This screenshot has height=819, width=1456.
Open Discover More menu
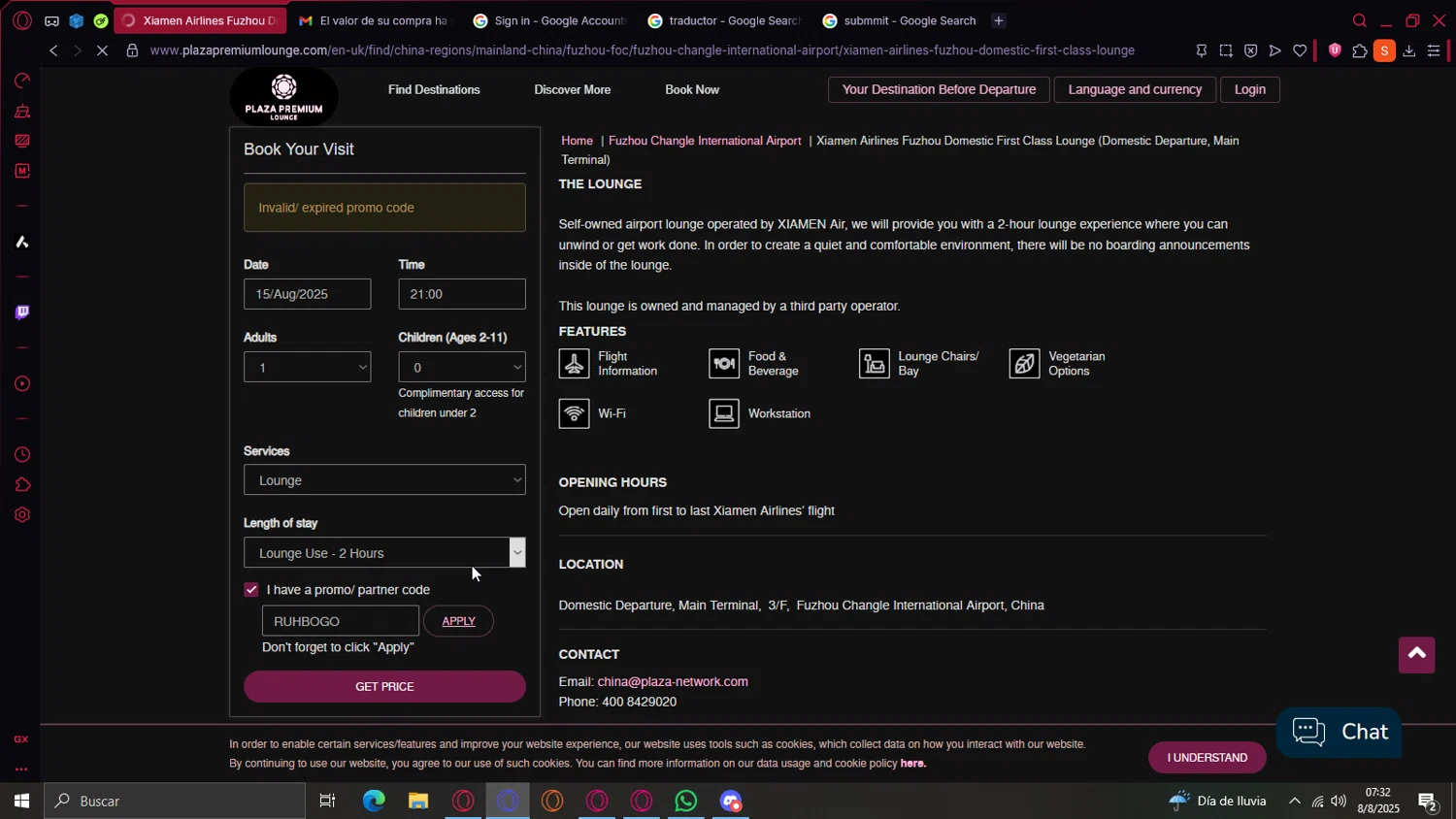(x=573, y=89)
